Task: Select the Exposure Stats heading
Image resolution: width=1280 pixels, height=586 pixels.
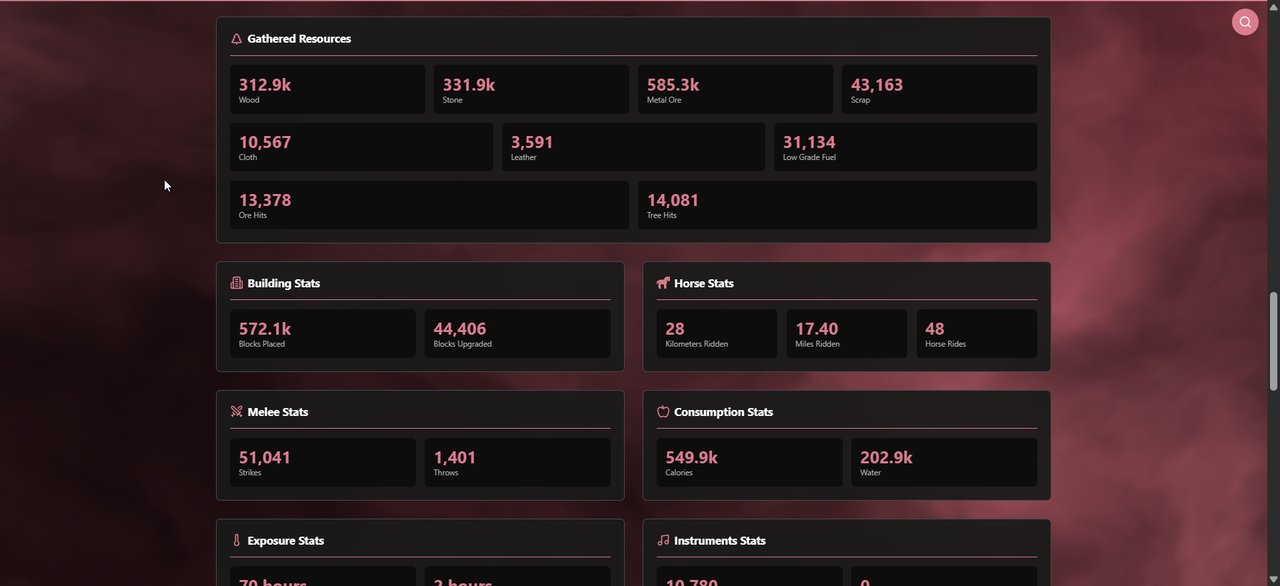Action: point(286,541)
